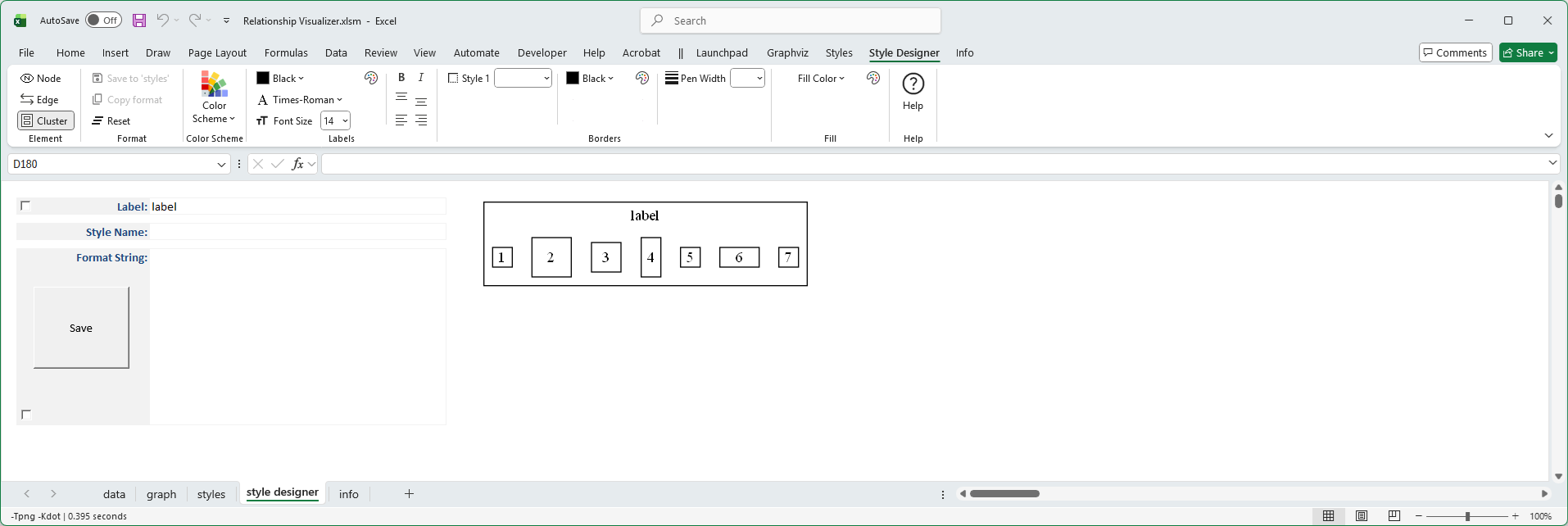1568x526 pixels.
Task: Select the Node element type
Action: coord(41,79)
